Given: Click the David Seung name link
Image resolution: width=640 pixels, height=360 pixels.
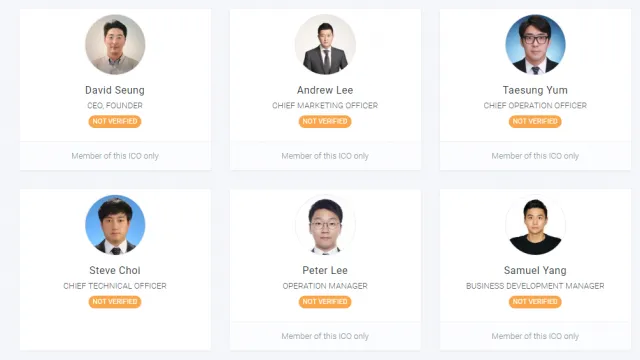Looking at the screenshot, I should [x=115, y=90].
